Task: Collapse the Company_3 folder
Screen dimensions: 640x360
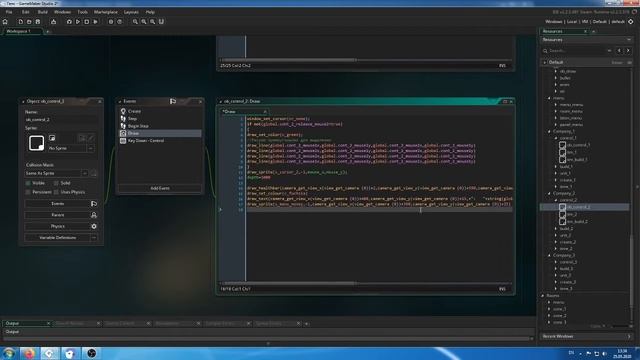Action: [549, 255]
